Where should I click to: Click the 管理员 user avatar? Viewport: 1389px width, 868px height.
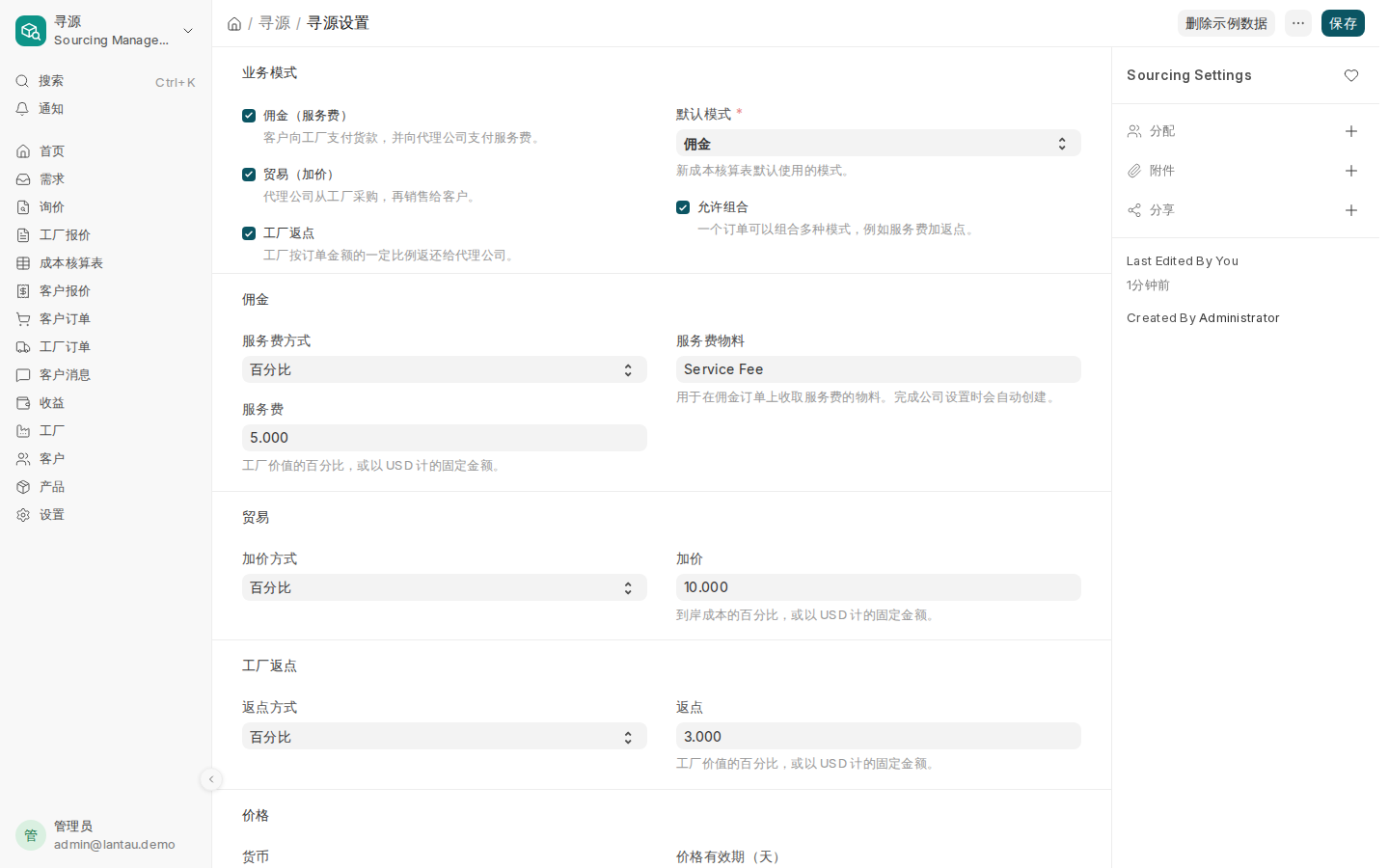pos(31,835)
